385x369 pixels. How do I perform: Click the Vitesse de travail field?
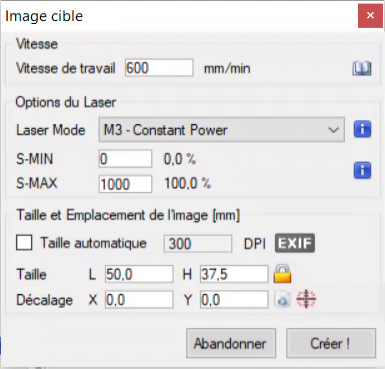(159, 68)
